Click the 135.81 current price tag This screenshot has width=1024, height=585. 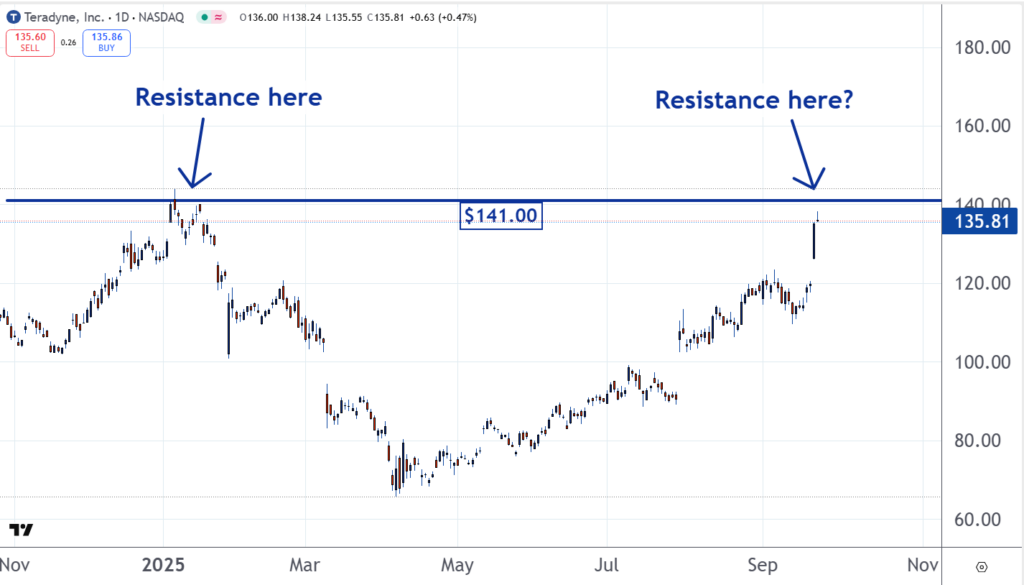[x=981, y=222]
